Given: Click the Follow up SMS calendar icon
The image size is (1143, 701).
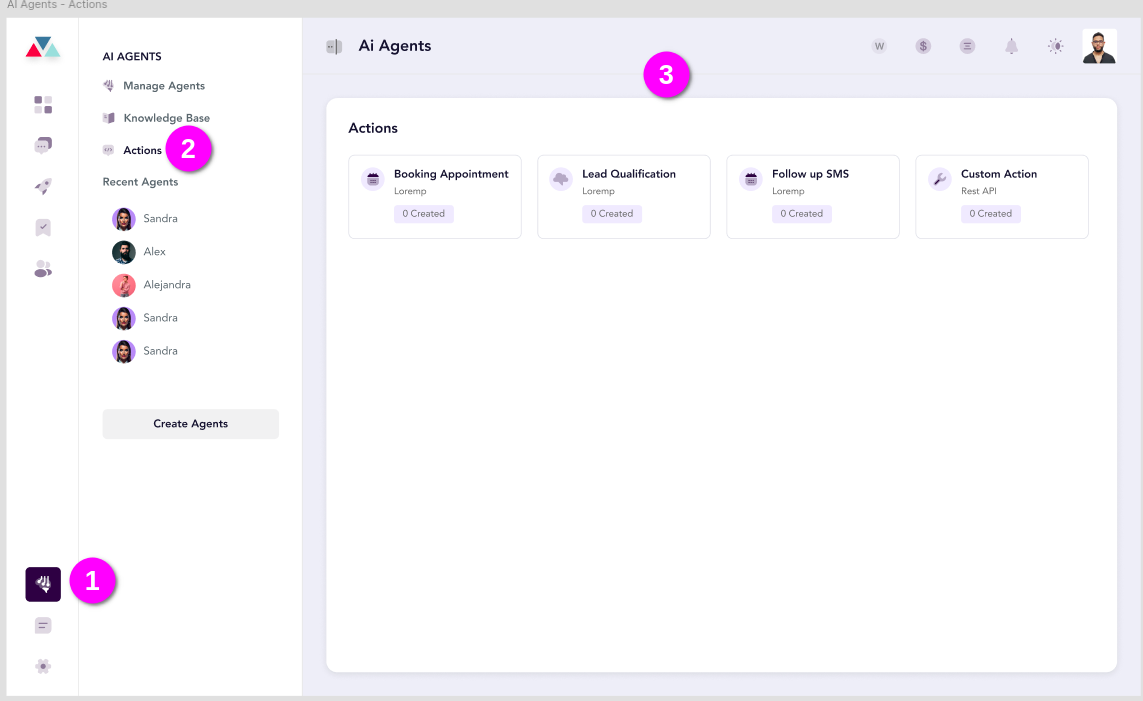Looking at the screenshot, I should tap(751, 179).
